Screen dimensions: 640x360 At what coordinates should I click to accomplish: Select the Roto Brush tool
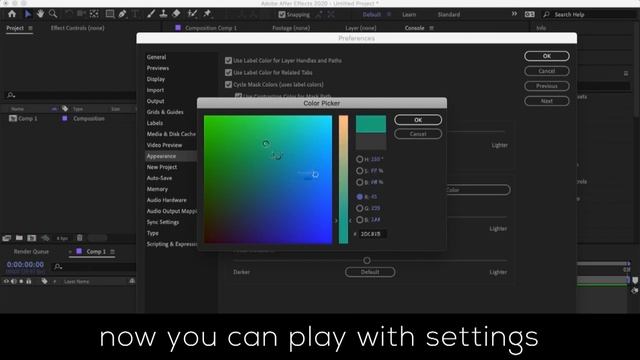(x=192, y=14)
